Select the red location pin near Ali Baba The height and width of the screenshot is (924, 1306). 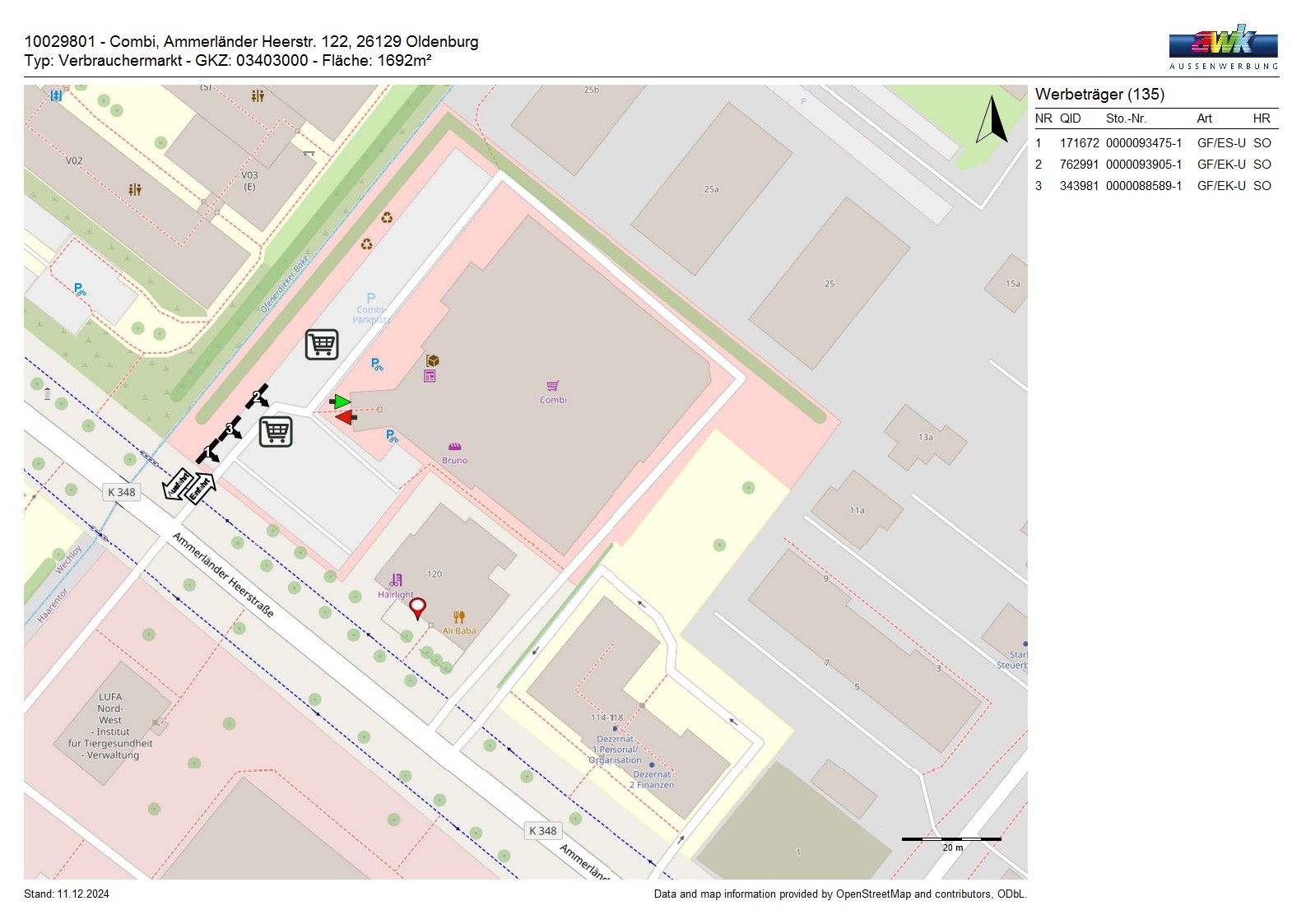click(417, 608)
